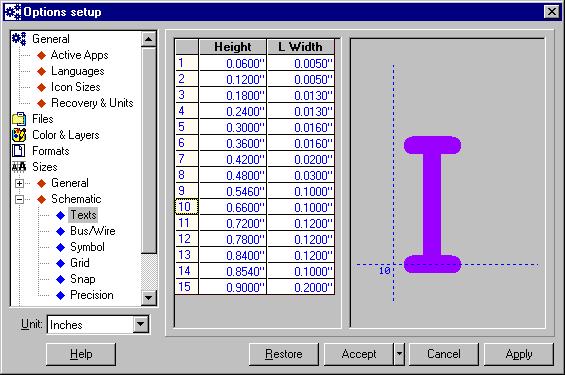This screenshot has width=565, height=375.
Task: Click the blue diamond beside Bus/Wire
Action: (x=61, y=231)
